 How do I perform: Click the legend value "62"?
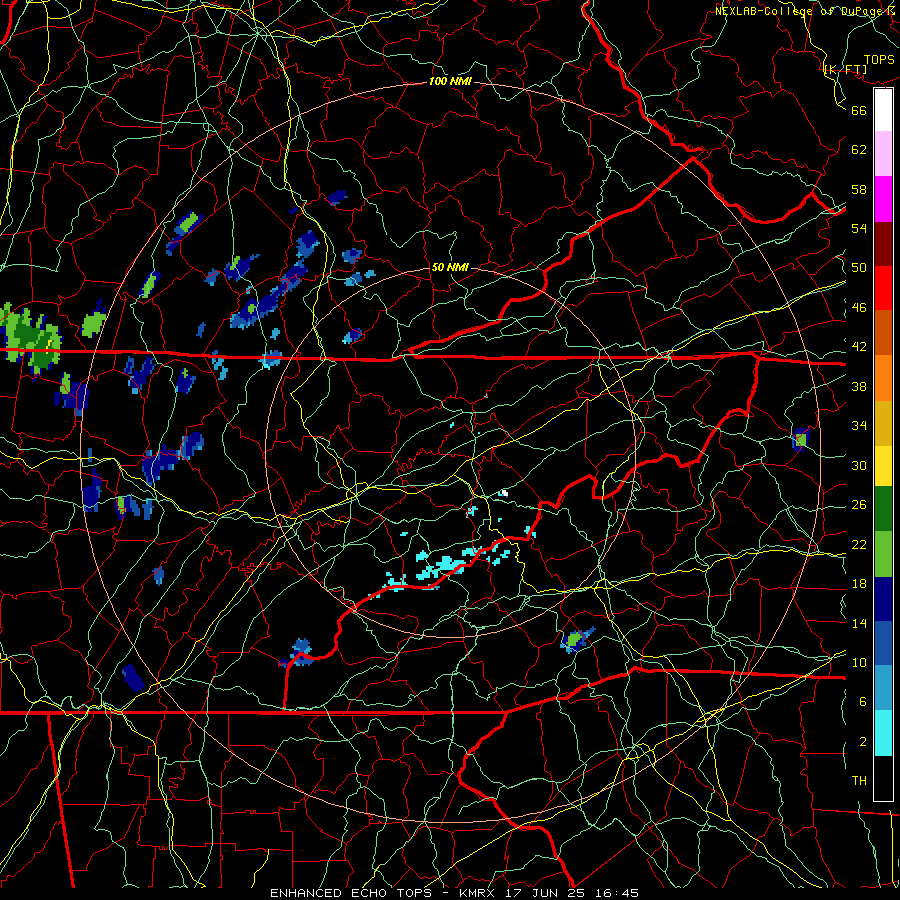(x=859, y=149)
